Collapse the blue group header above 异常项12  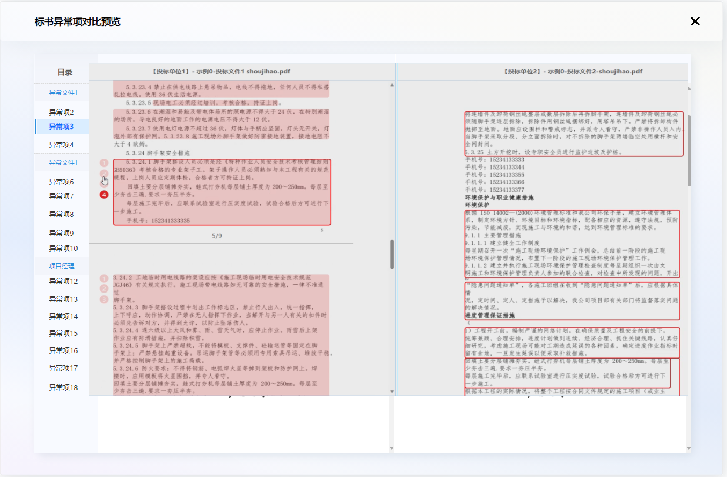tap(64, 265)
